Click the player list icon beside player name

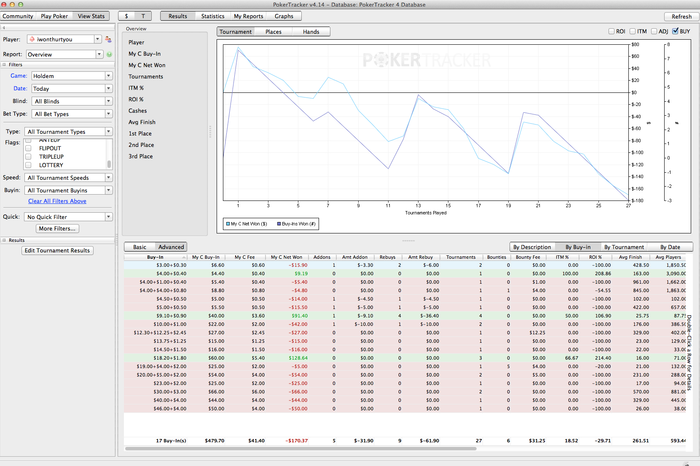point(108,39)
